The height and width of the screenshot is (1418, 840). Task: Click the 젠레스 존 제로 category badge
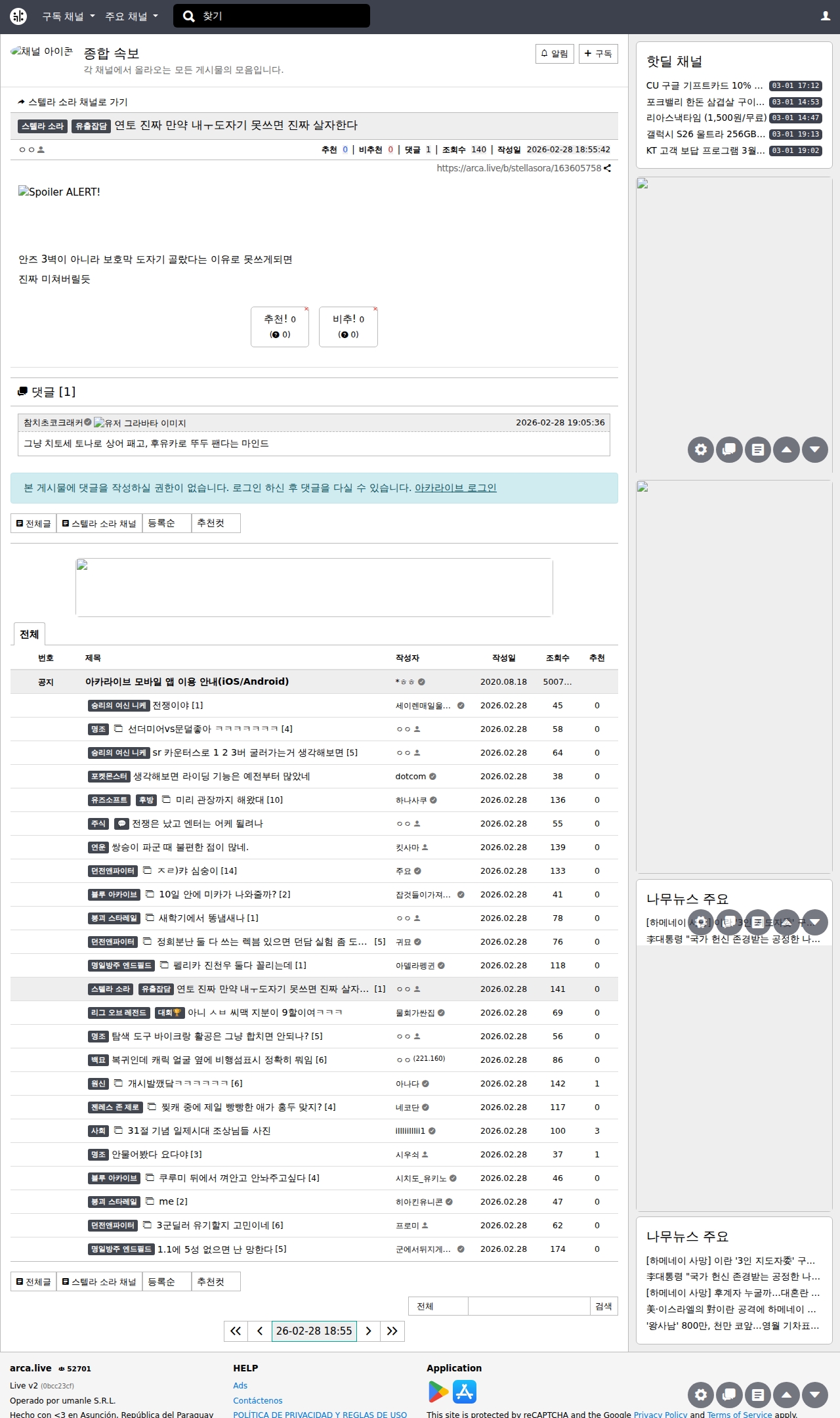coord(115,1107)
